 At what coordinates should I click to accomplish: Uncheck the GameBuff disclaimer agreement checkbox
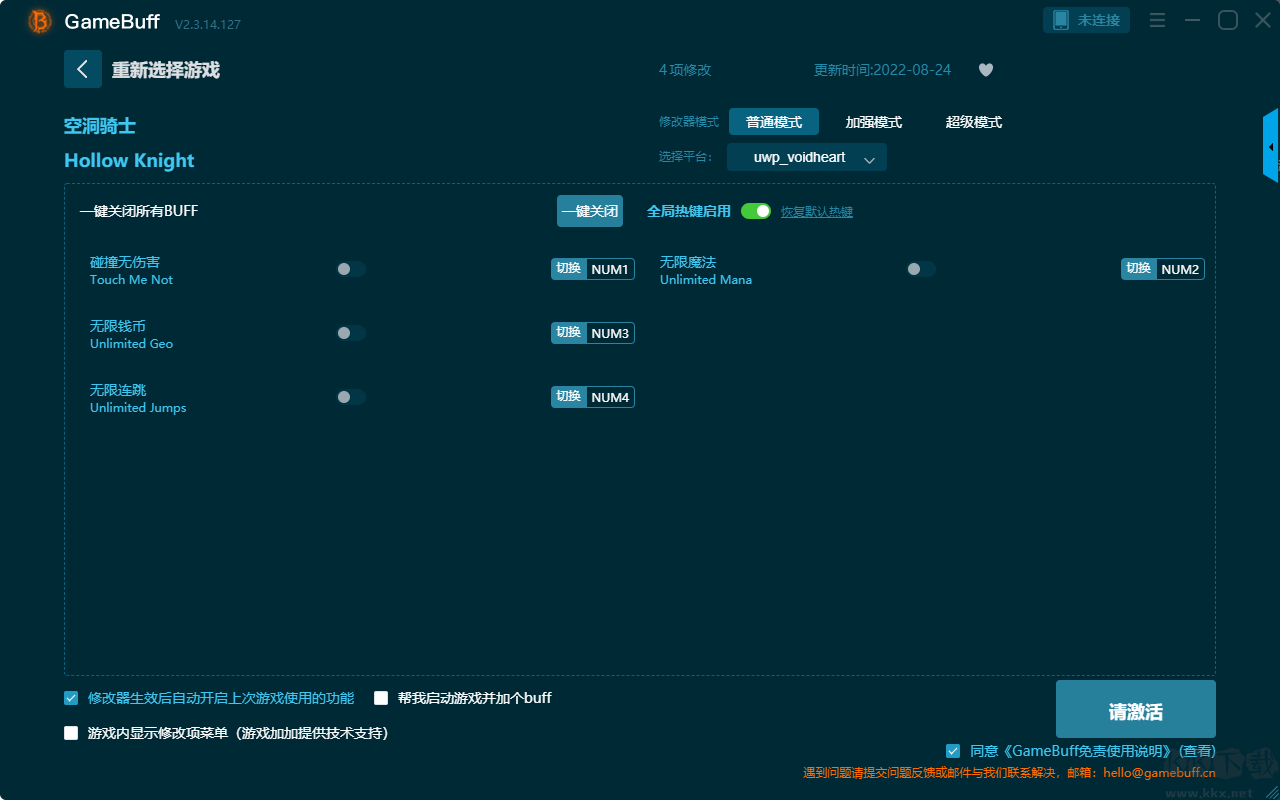pyautogui.click(x=953, y=751)
